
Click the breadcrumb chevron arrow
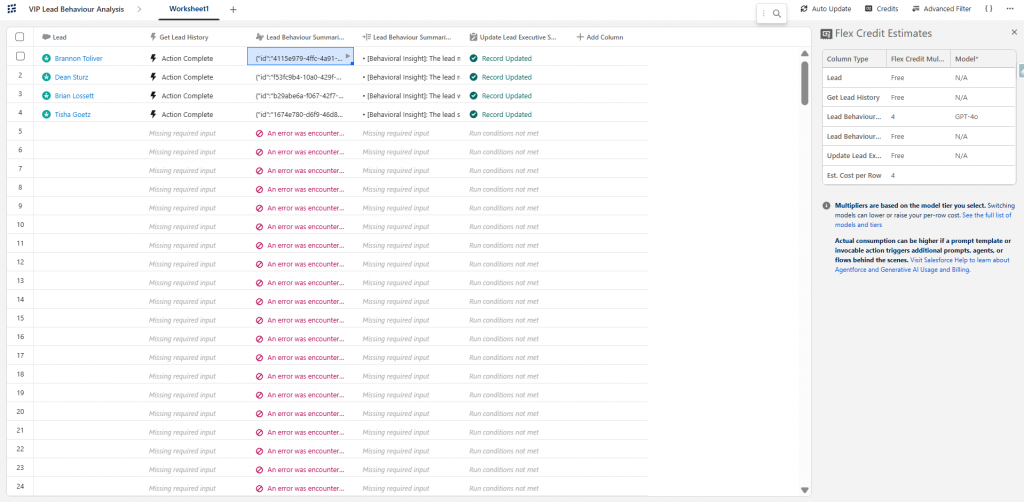click(x=139, y=9)
